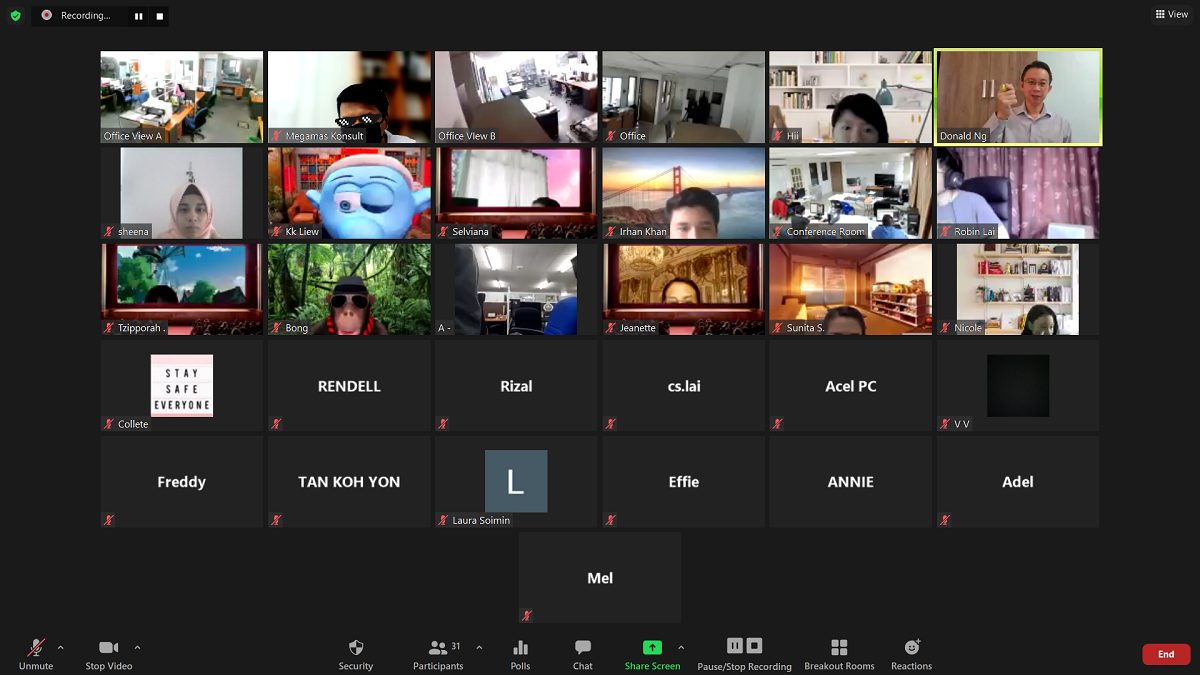Click the pause icon above Pause/Stop Recording
This screenshot has height=675, width=1200.
[x=735, y=646]
